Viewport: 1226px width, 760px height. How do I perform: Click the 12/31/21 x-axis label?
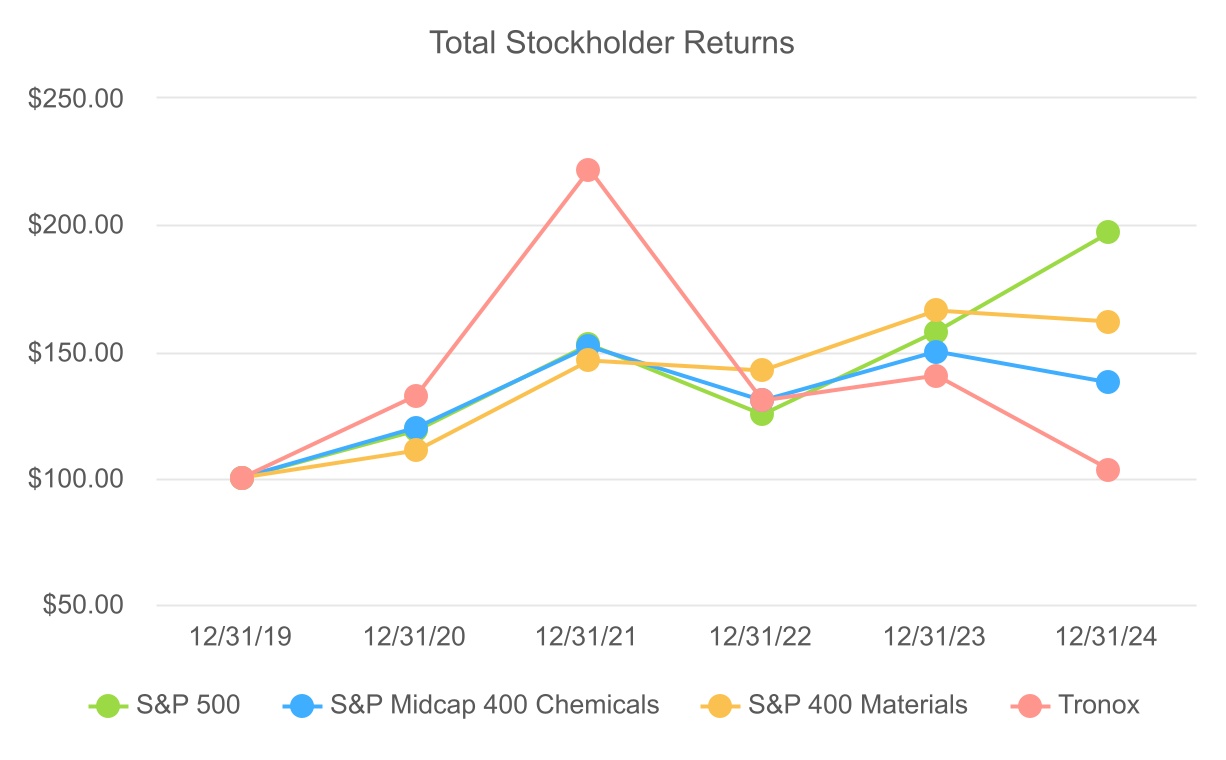coord(589,638)
